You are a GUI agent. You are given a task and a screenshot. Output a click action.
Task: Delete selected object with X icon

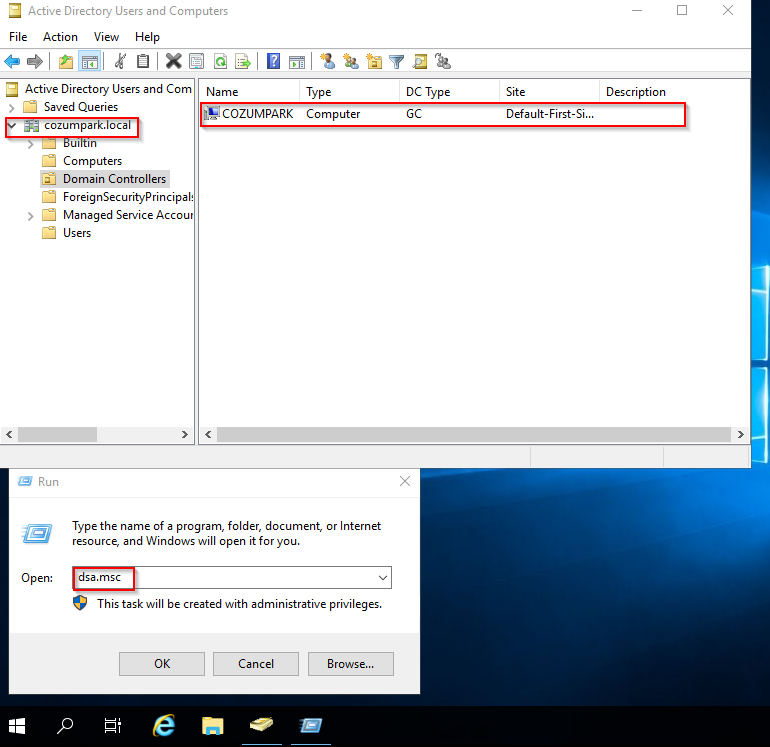(x=173, y=61)
